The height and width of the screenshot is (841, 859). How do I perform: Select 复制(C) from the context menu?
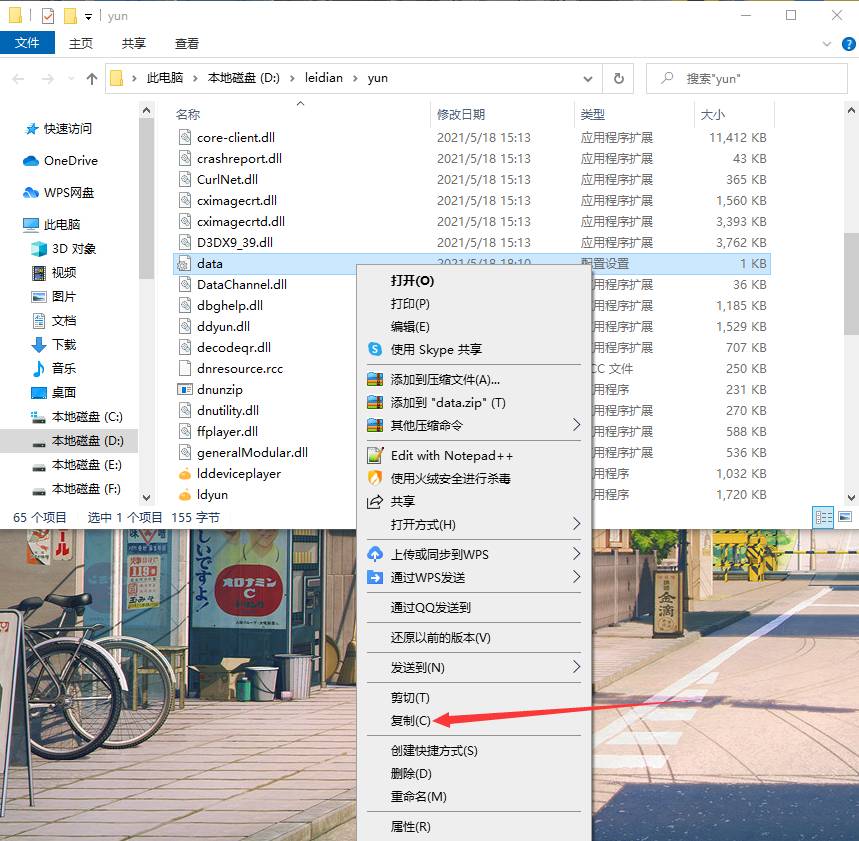pyautogui.click(x=410, y=720)
